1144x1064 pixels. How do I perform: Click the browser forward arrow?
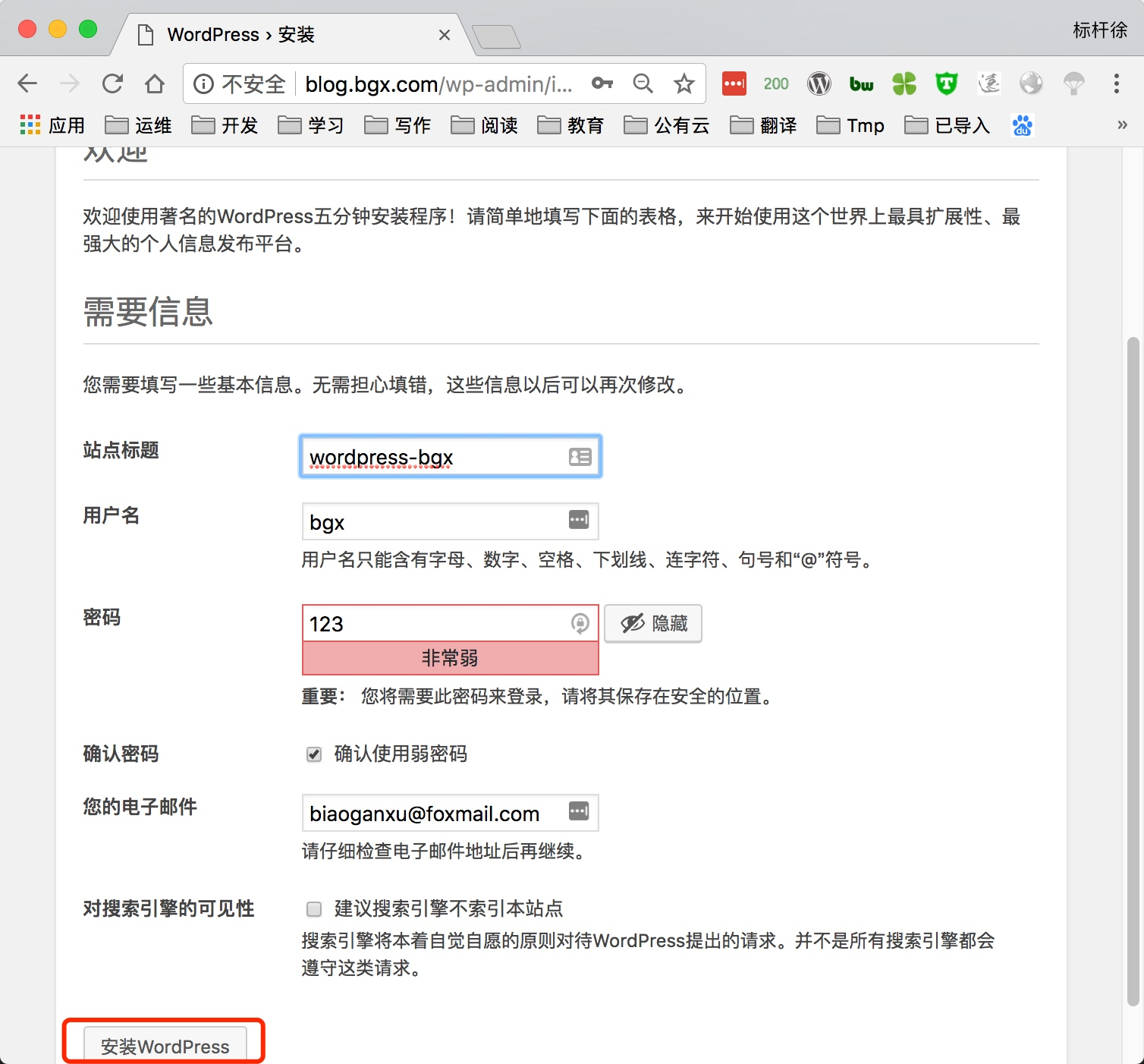[70, 83]
